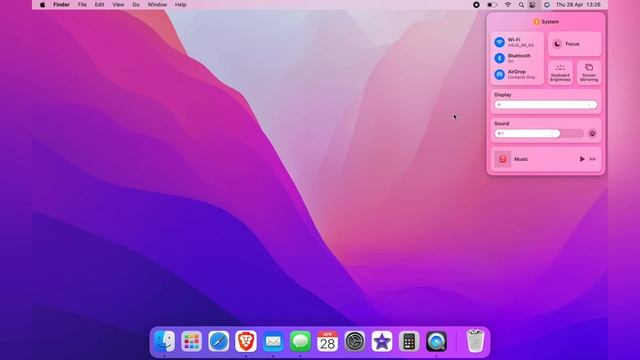
Task: Open the Help menu
Action: click(180, 4)
